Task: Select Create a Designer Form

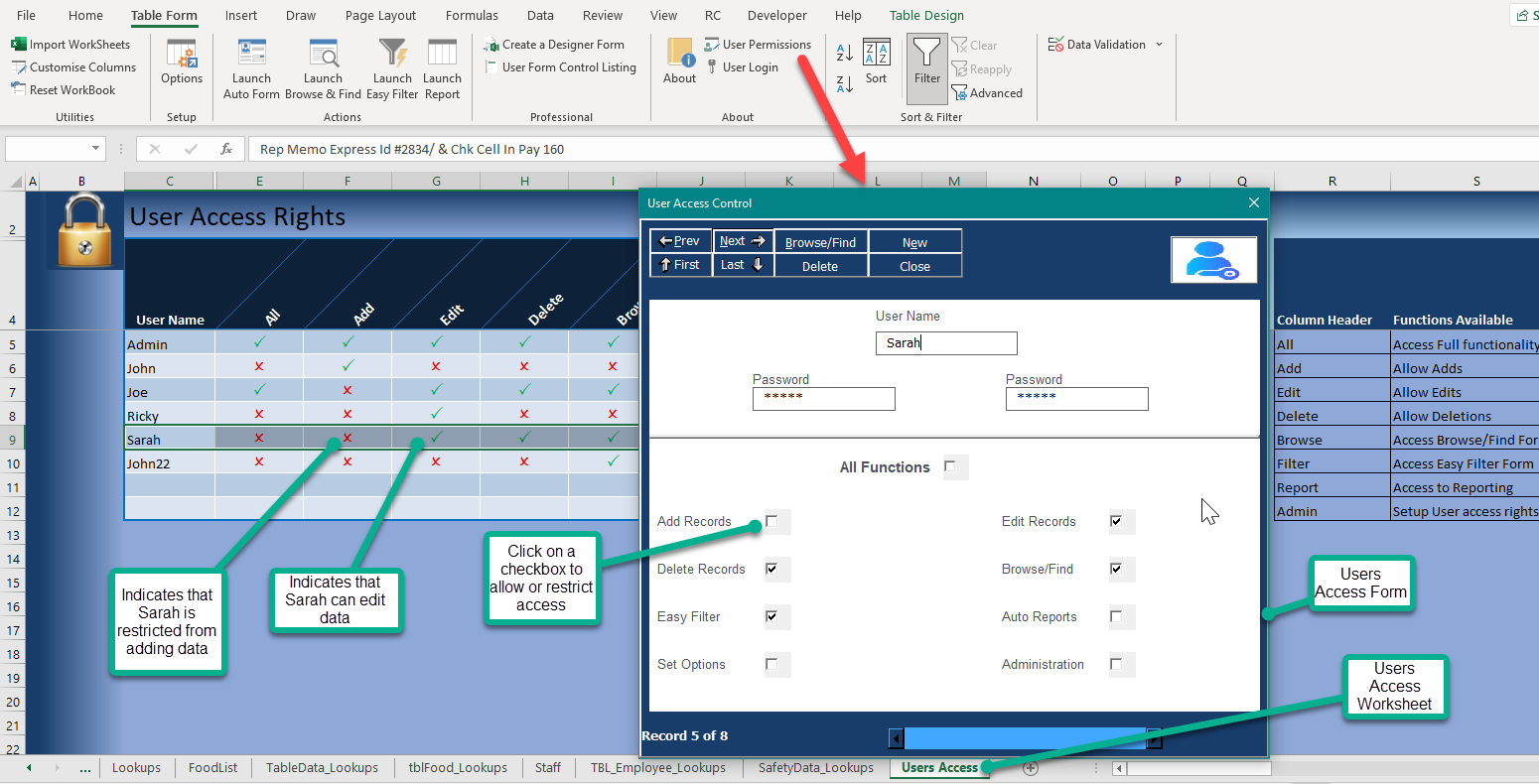Action: tap(556, 45)
